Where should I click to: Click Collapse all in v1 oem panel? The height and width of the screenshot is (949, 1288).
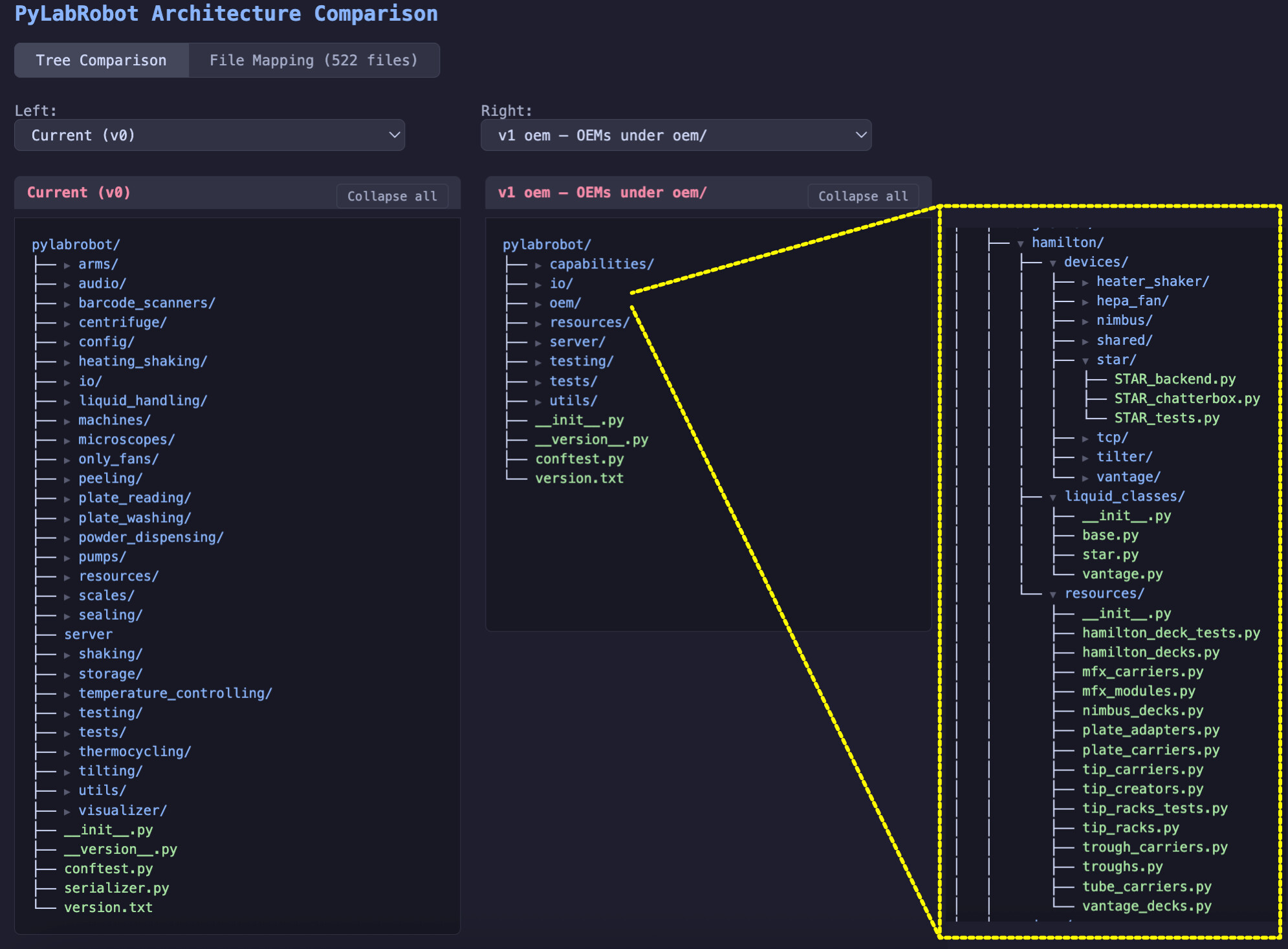(x=862, y=196)
